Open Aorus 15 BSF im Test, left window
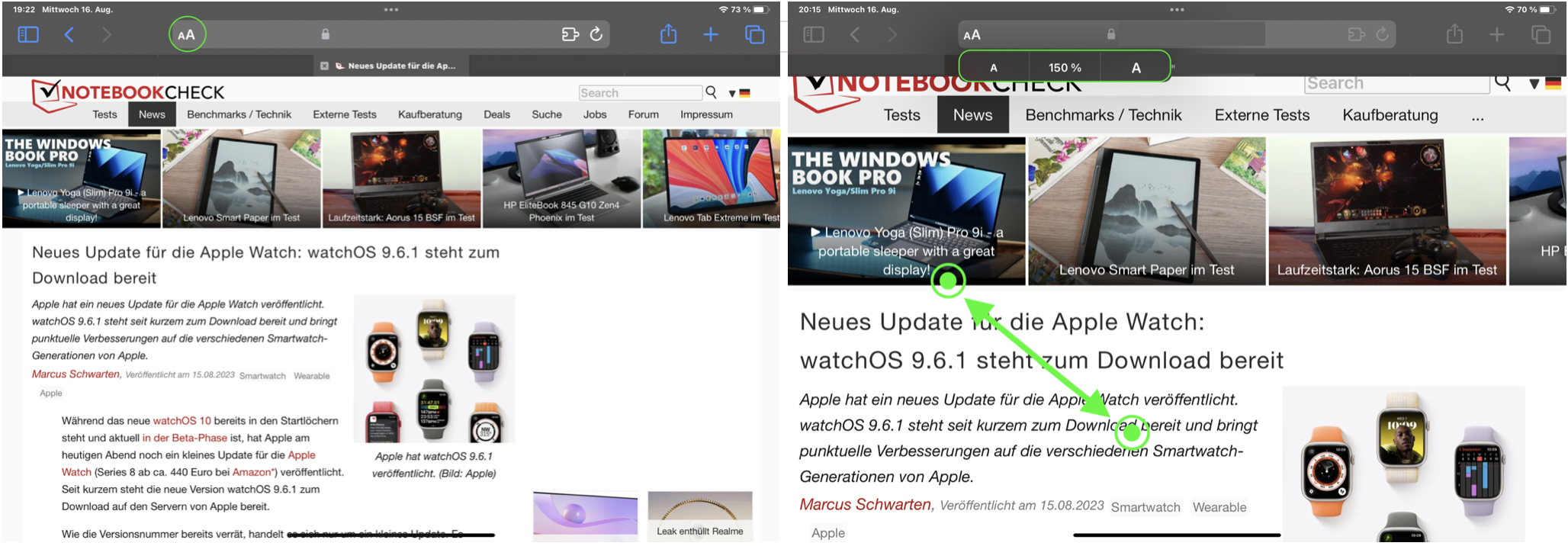 (401, 178)
